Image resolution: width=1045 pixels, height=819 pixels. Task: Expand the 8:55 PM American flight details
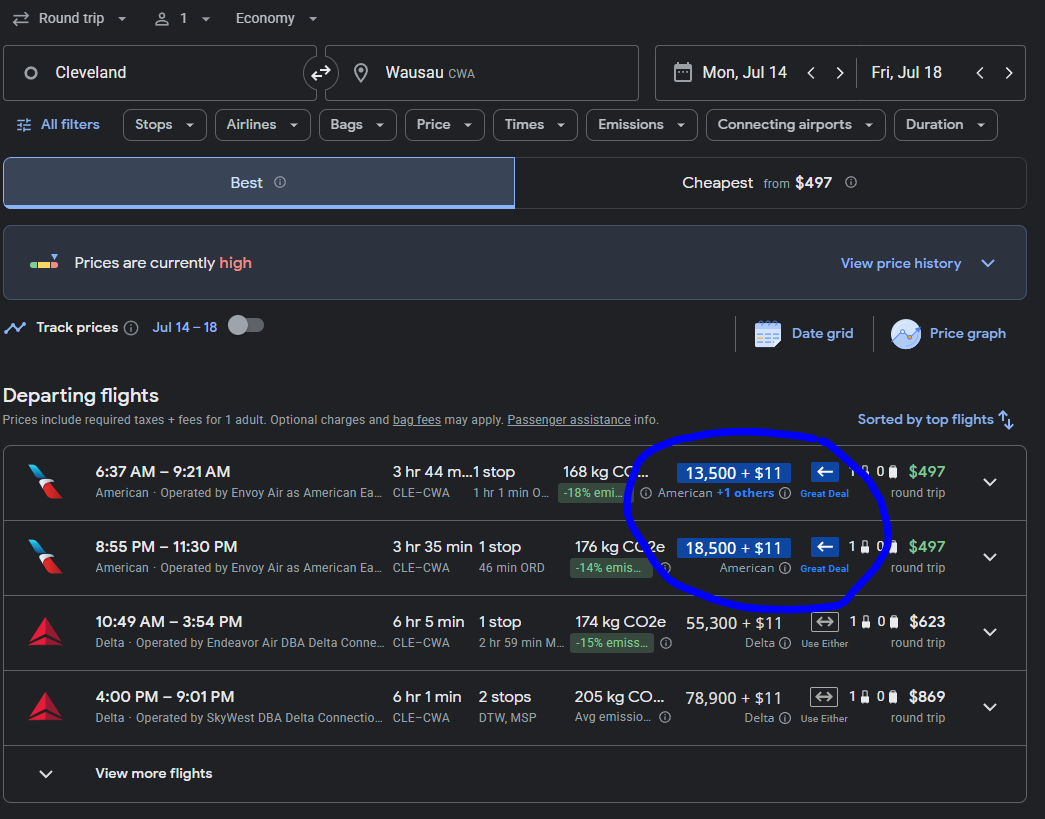tap(990, 557)
